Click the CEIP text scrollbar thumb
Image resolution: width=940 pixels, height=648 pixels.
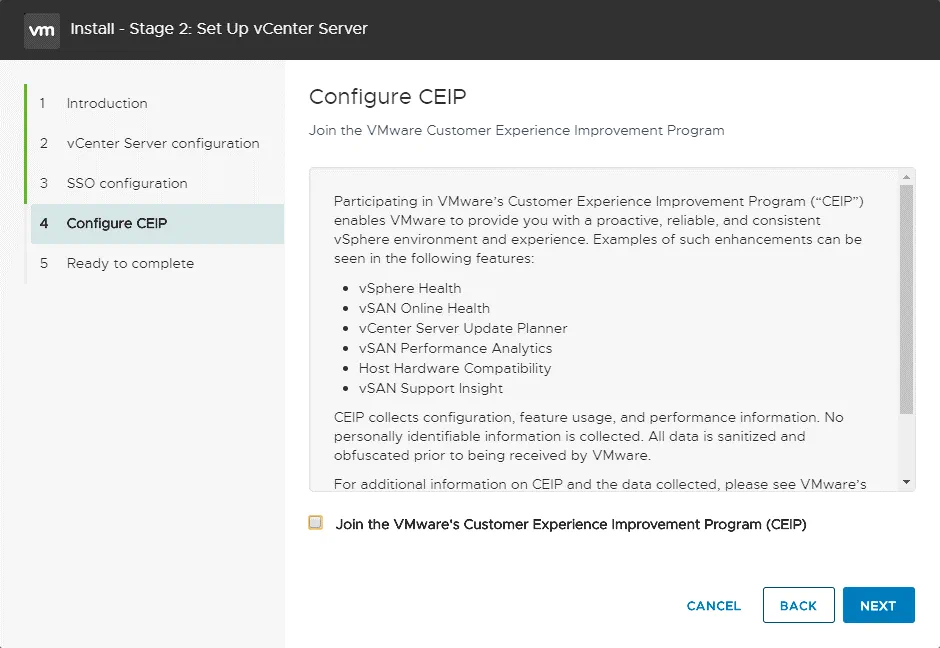906,300
